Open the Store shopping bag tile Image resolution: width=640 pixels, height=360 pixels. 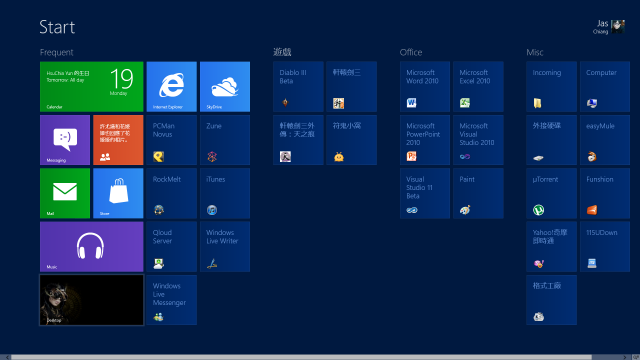click(x=118, y=193)
